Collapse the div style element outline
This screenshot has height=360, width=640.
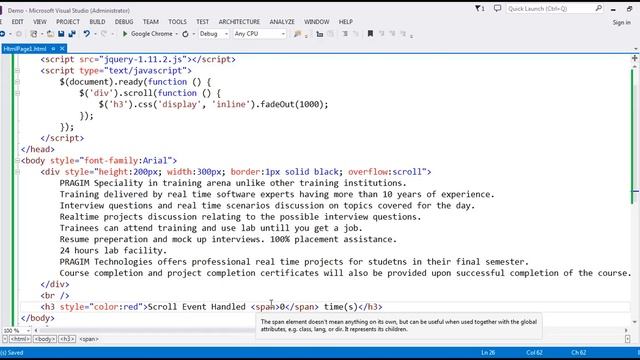[x=18, y=172]
